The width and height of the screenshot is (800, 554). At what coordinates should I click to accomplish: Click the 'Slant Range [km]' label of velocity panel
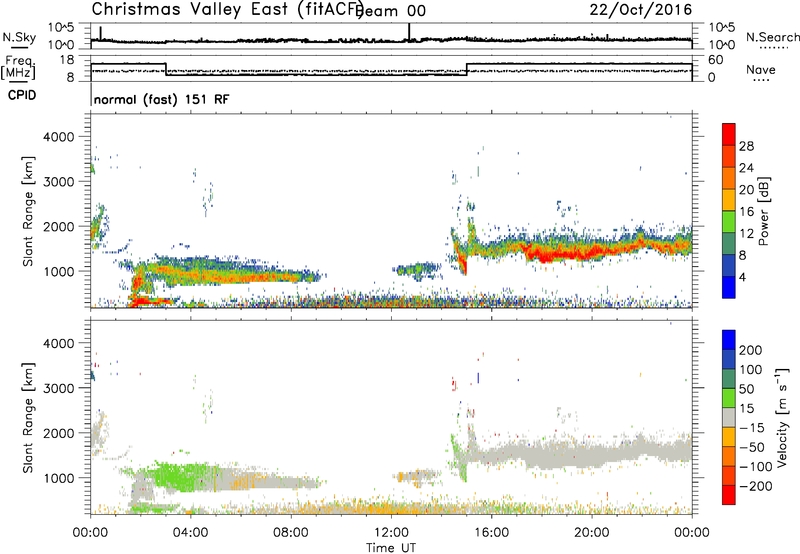click(28, 418)
